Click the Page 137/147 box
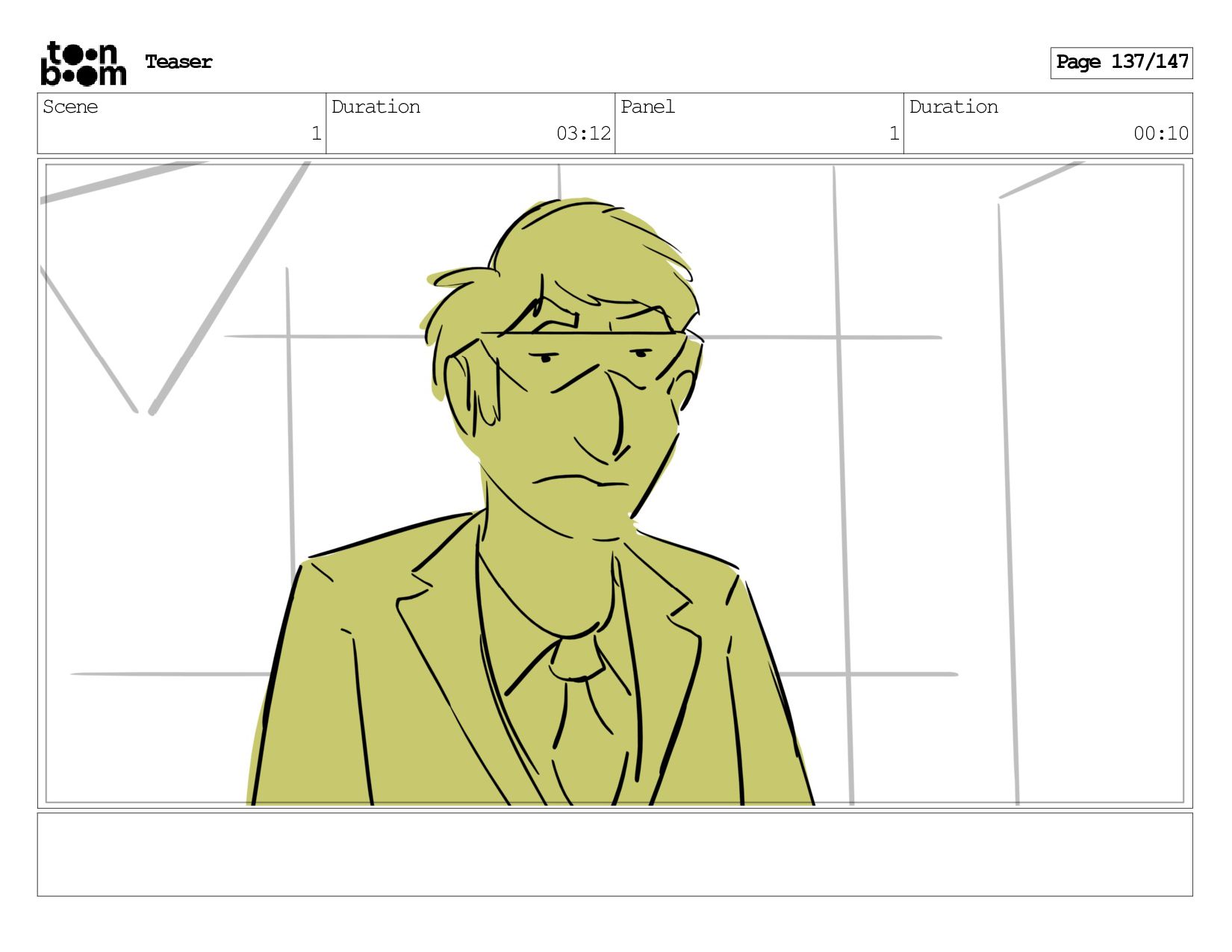1232x952 pixels. coord(1121,63)
